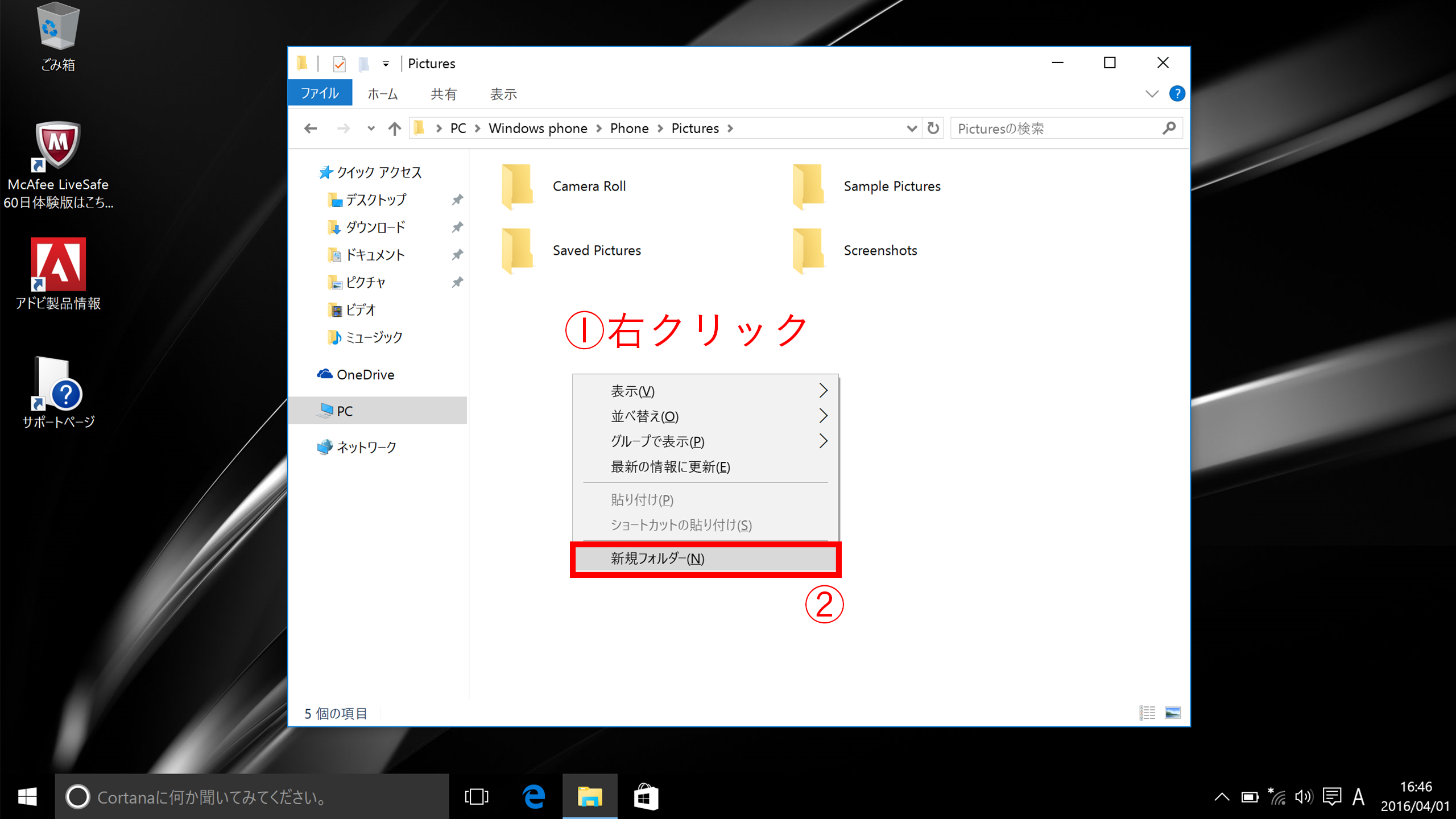Viewport: 1456px width, 819px height.
Task: Select ピクチャ in the navigation pane
Action: pos(357,282)
